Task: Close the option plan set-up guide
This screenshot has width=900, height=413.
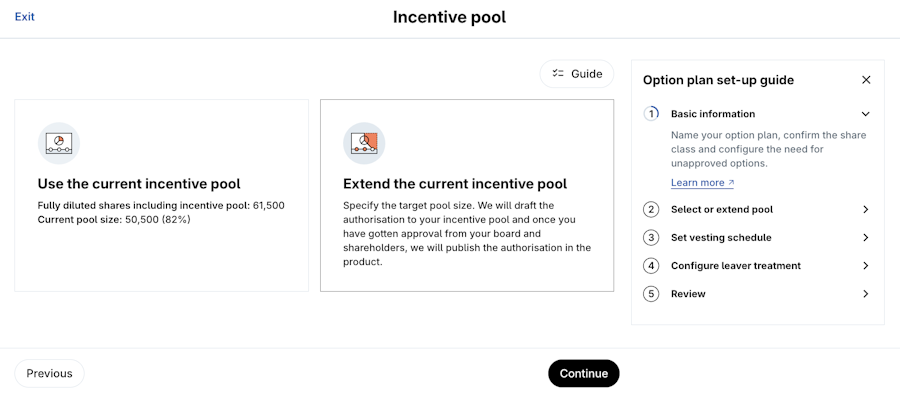Action: tap(866, 80)
